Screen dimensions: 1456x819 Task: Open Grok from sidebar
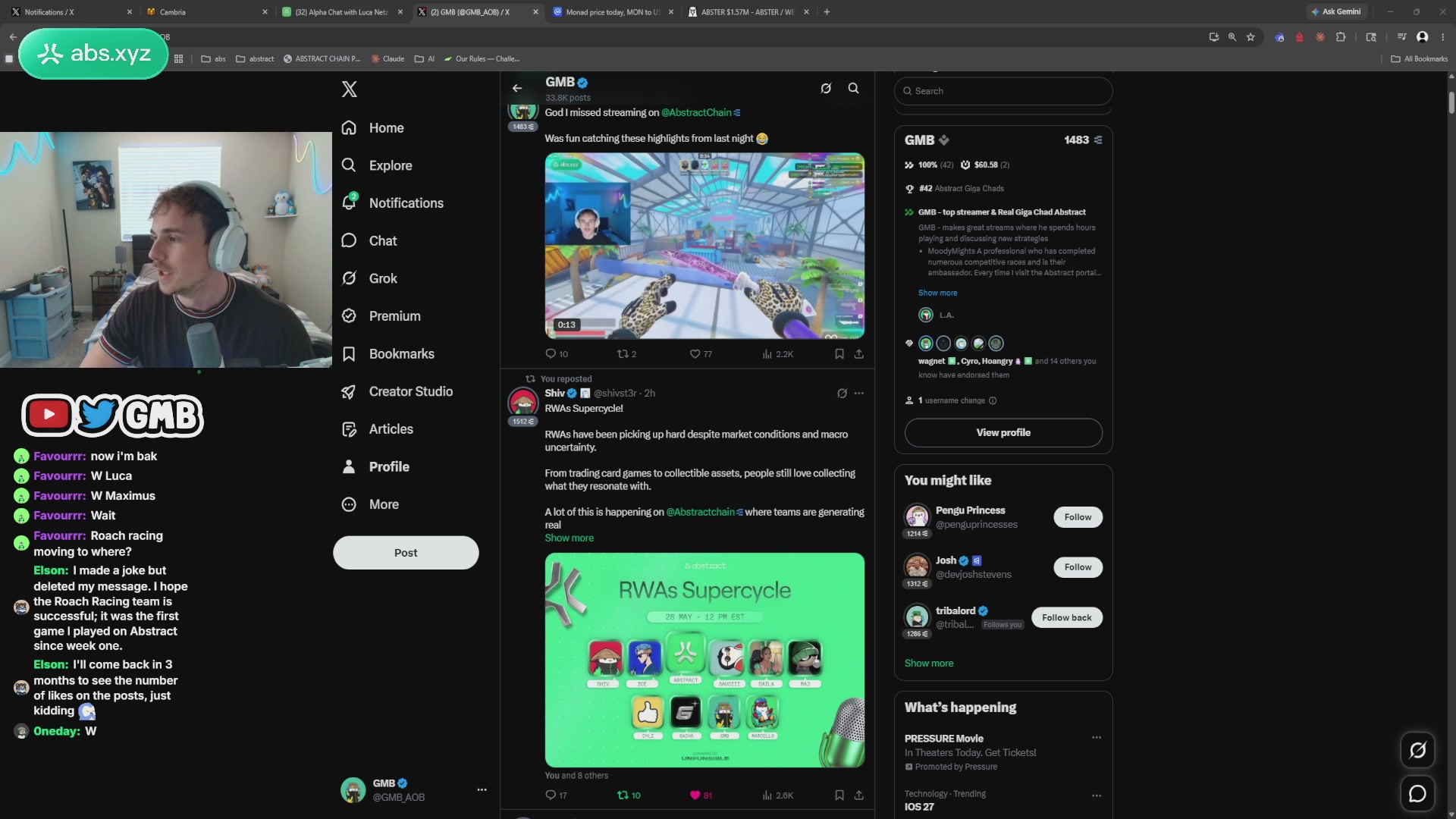click(369, 278)
